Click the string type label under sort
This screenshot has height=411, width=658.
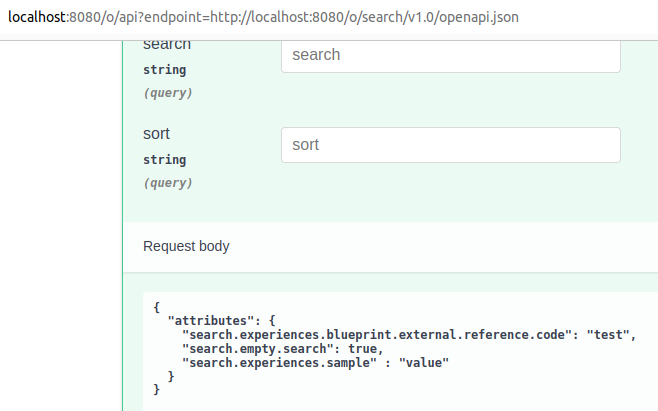click(x=164, y=160)
